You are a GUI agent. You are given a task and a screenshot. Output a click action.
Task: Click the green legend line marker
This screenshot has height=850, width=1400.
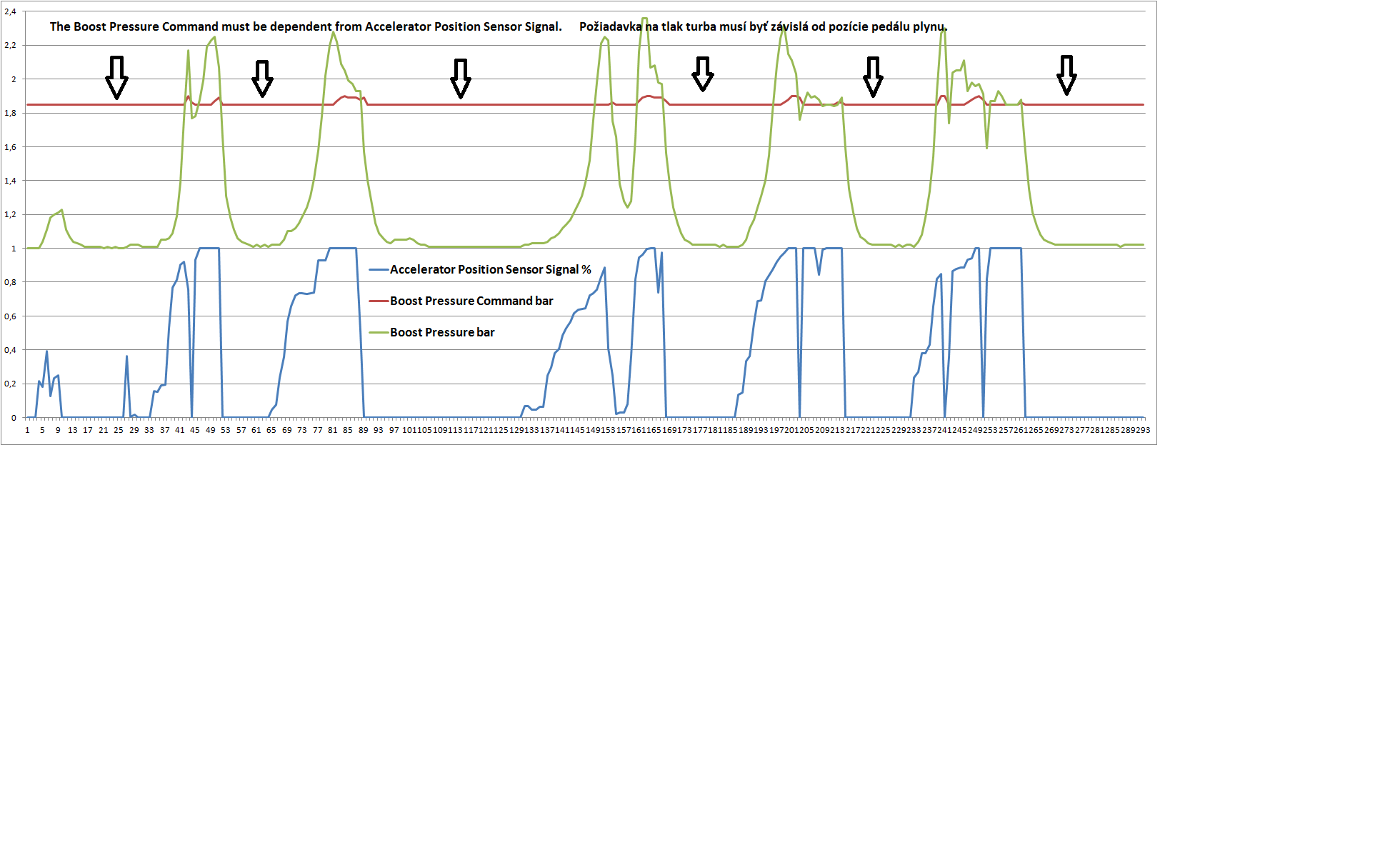click(379, 333)
